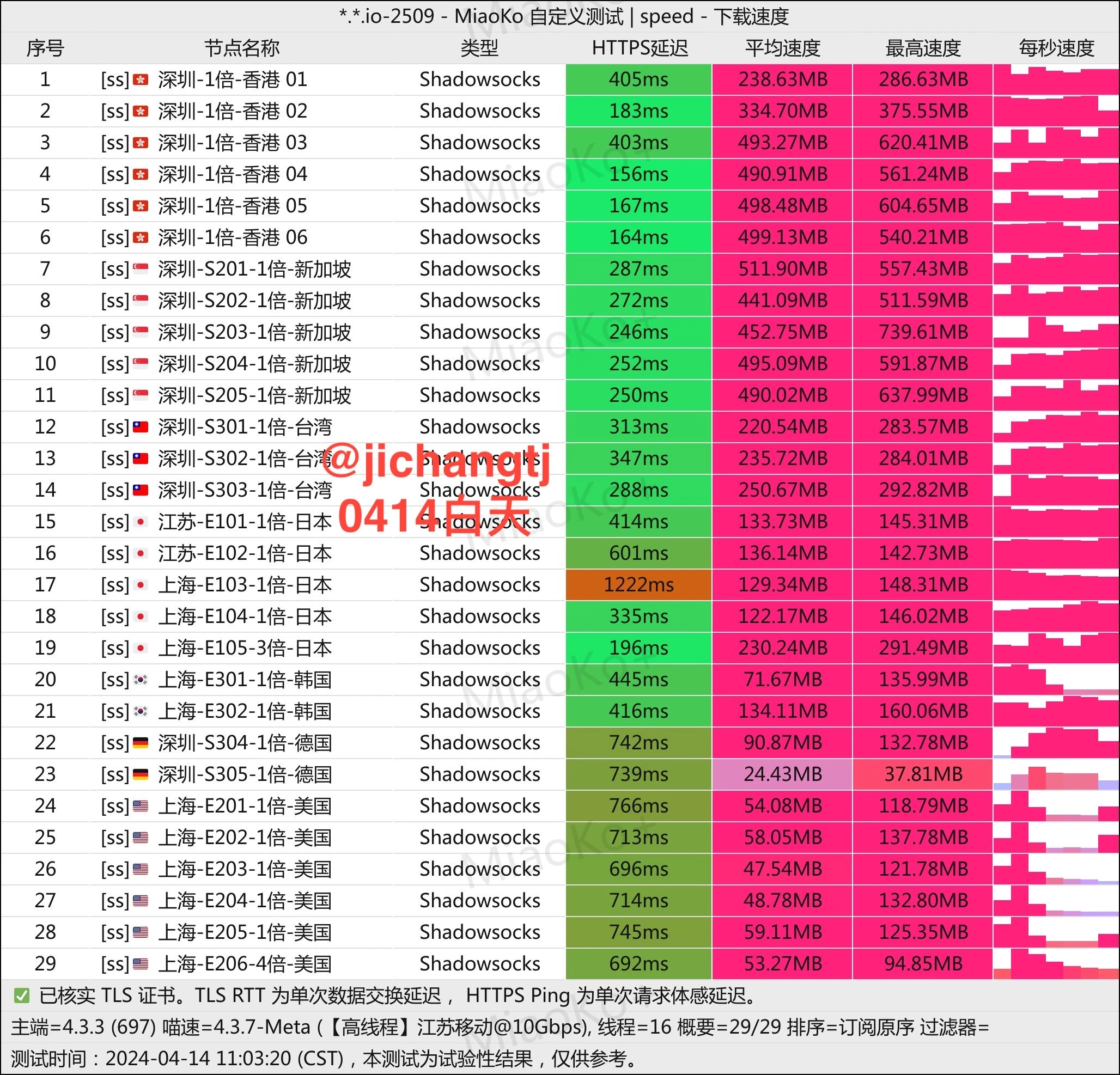
Task: Click South Korea flag next to 上海-E301
Action: click(x=141, y=680)
